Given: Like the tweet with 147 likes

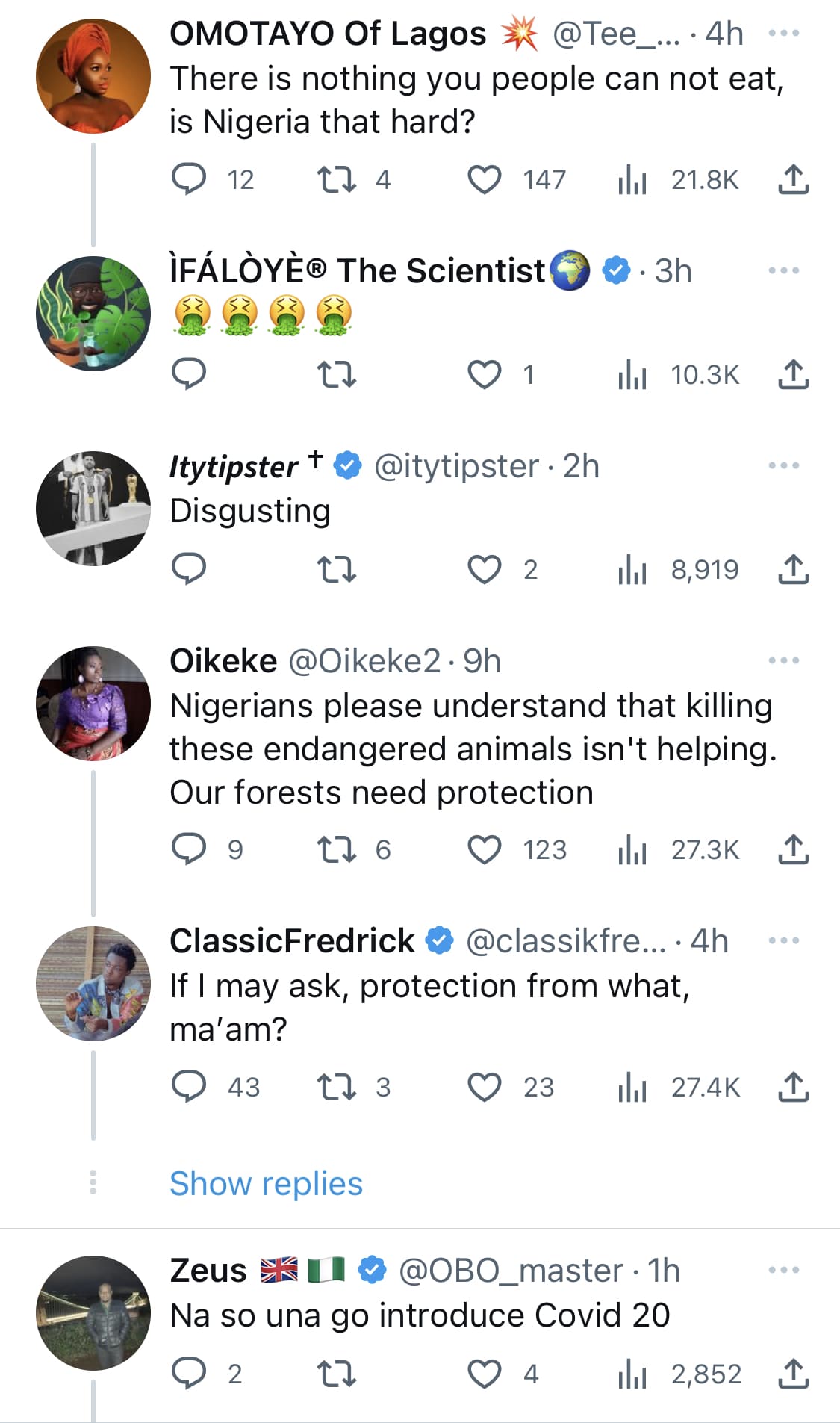Looking at the screenshot, I should point(485,179).
